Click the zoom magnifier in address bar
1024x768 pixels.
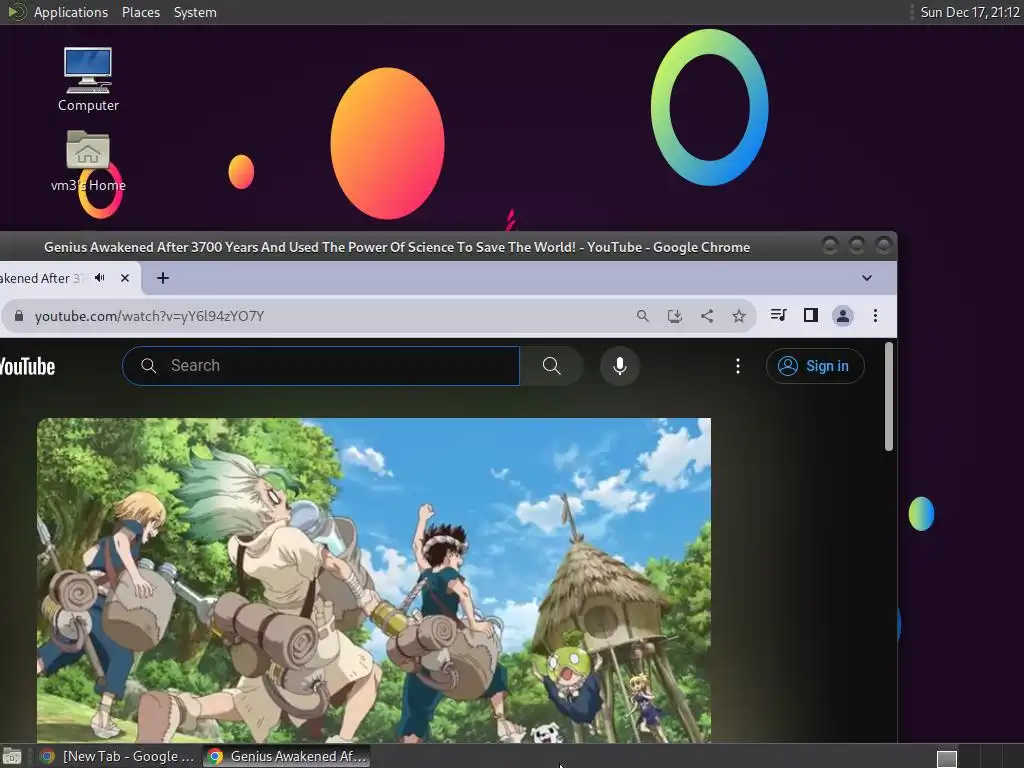click(643, 316)
